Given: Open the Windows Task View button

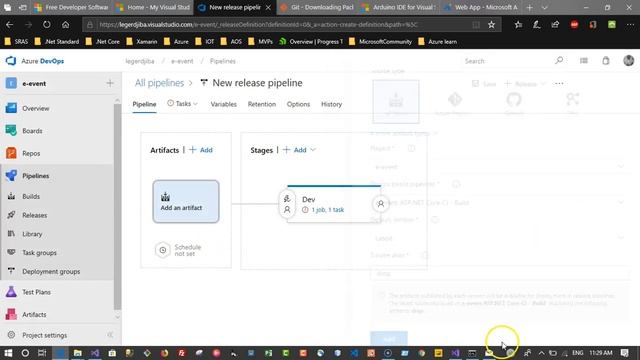Looking at the screenshot, I should click(x=42, y=353).
